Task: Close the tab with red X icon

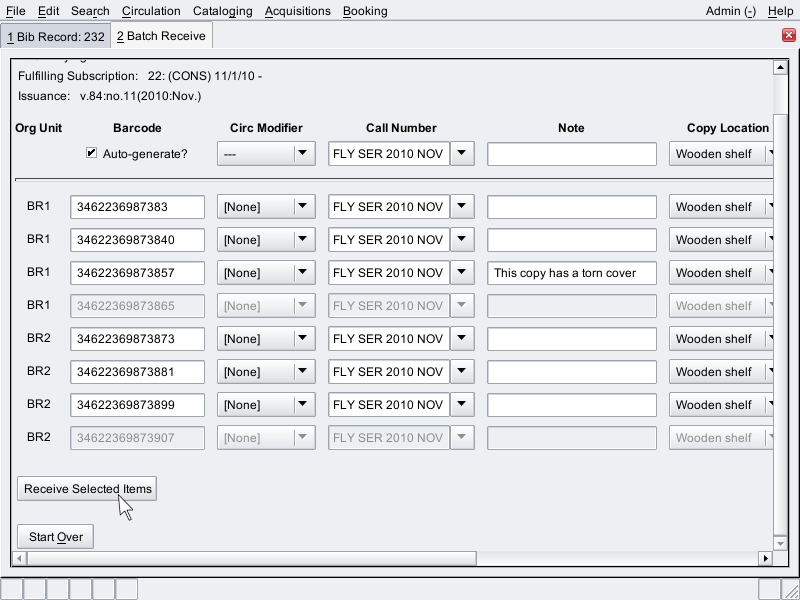Action: point(789,36)
